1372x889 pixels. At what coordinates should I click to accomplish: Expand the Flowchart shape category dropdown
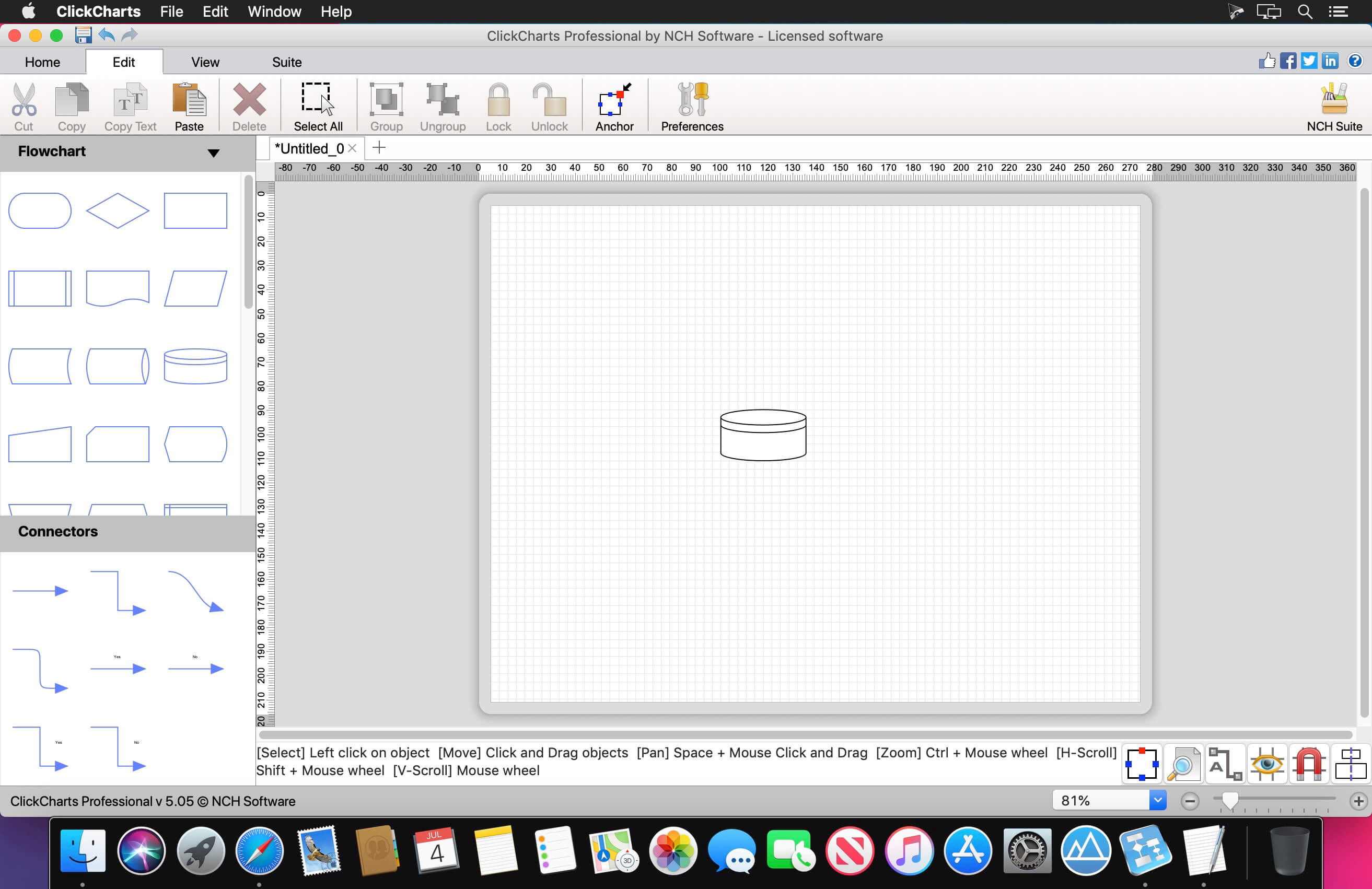coord(213,153)
